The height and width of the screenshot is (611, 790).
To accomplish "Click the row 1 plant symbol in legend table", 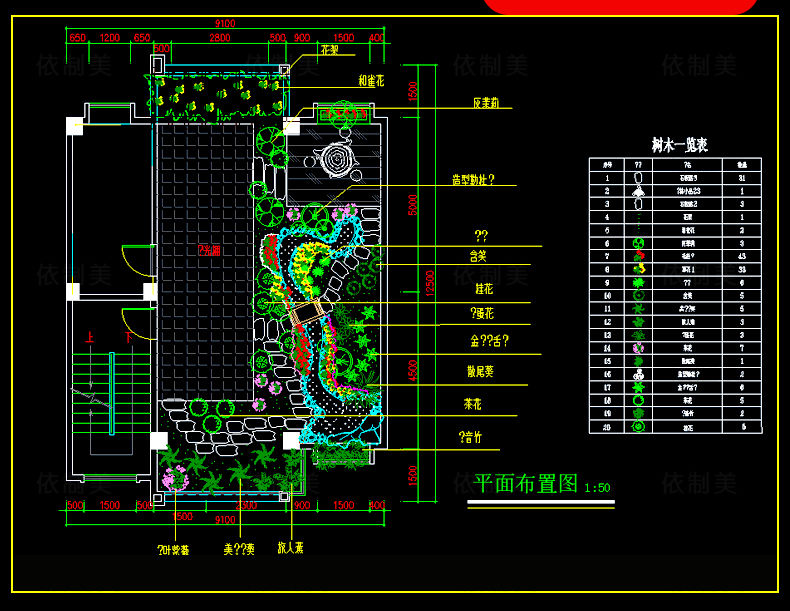I will coord(638,177).
